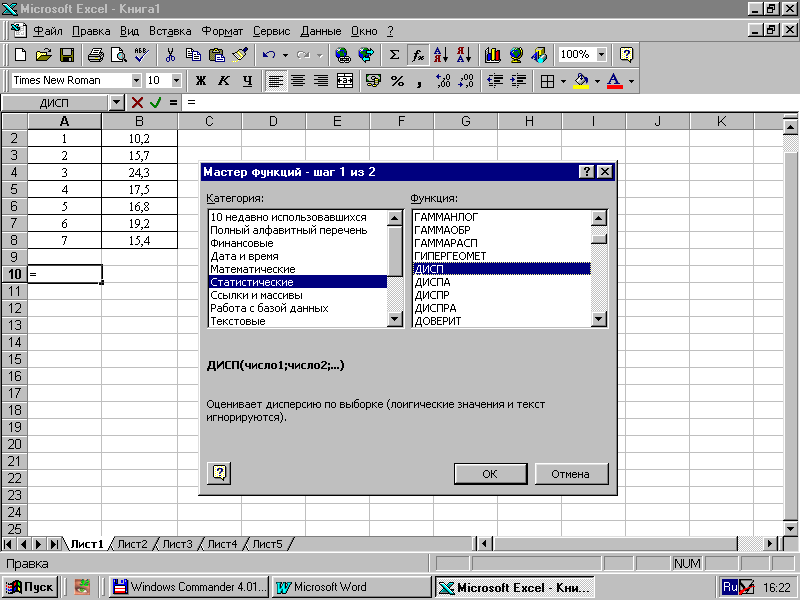Sort descending with the Я-to-A icon
Image resolution: width=800 pixels, height=600 pixels.
pos(464,55)
